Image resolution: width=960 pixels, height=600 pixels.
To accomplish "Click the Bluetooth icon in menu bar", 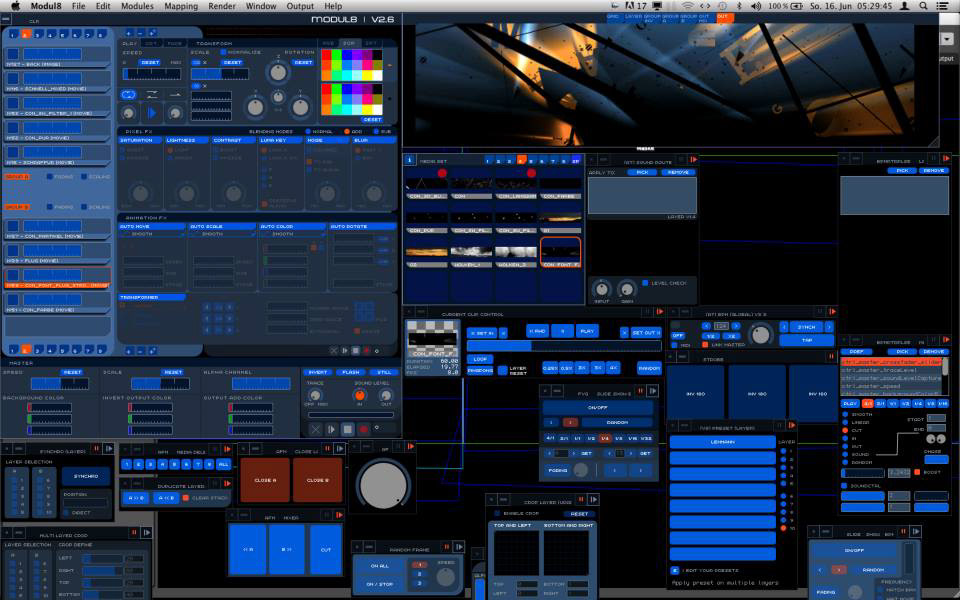I will (739, 6).
